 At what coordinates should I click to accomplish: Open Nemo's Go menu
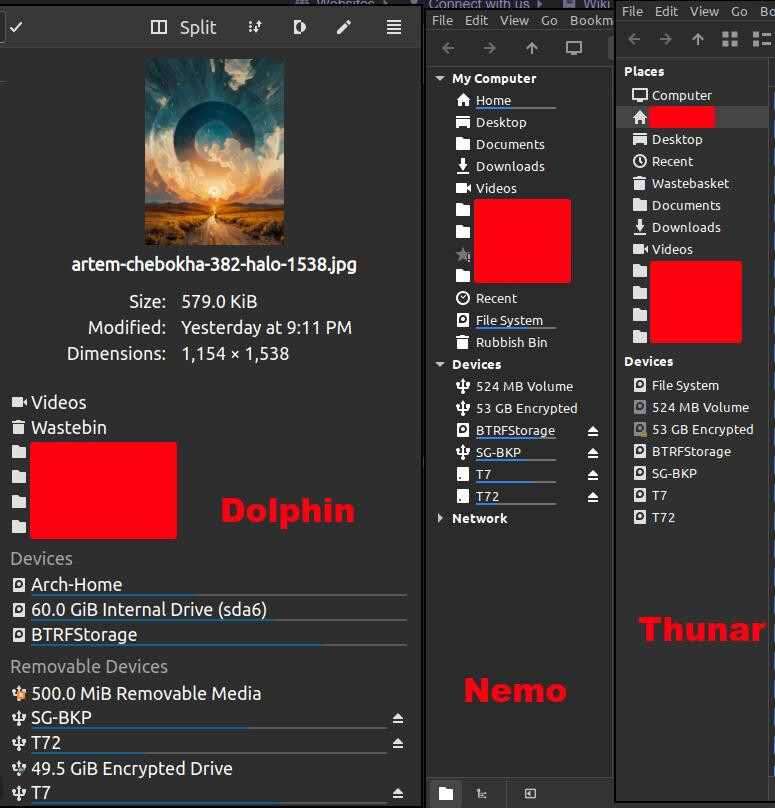549,21
